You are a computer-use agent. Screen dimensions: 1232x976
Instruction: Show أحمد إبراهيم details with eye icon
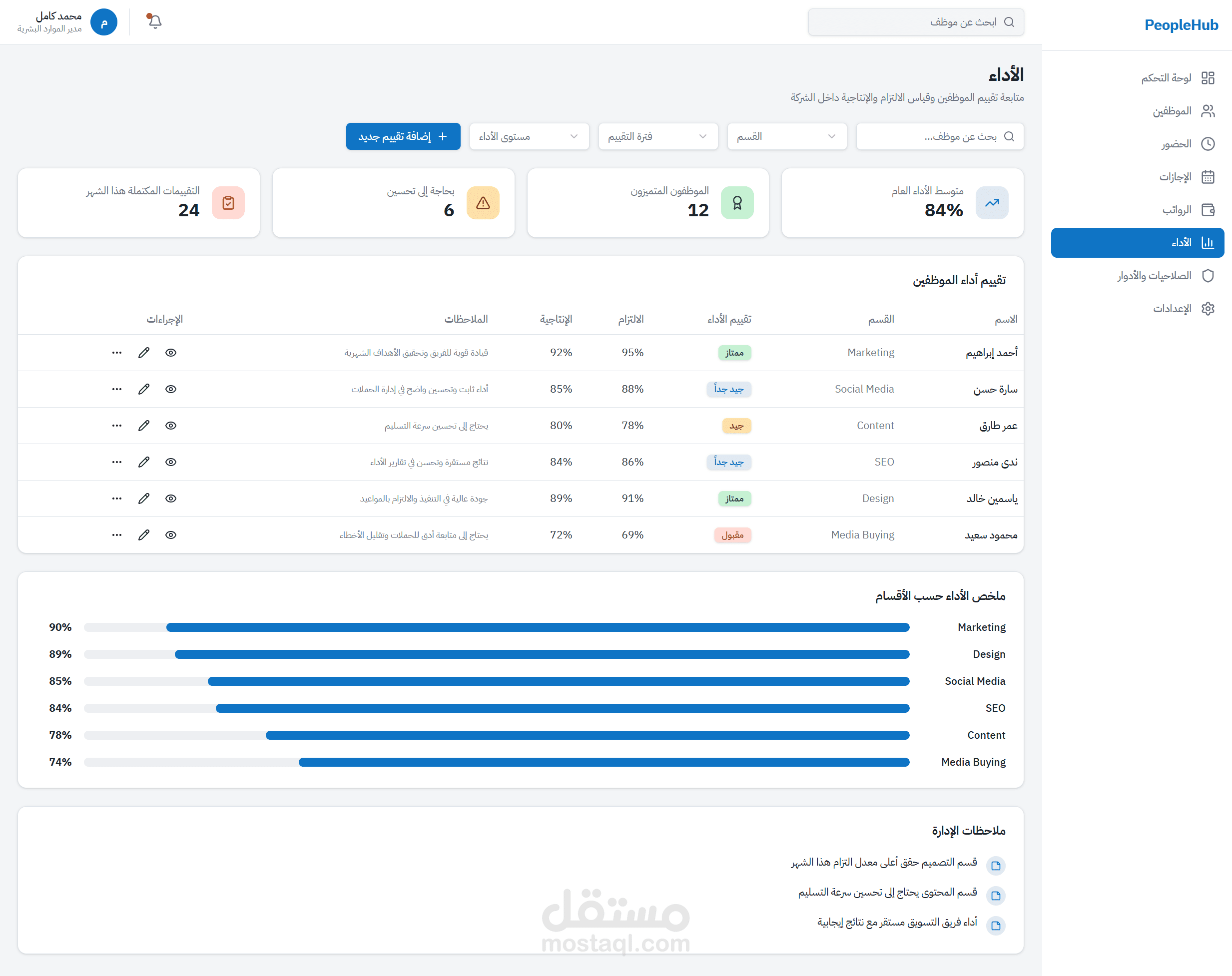pyautogui.click(x=171, y=353)
